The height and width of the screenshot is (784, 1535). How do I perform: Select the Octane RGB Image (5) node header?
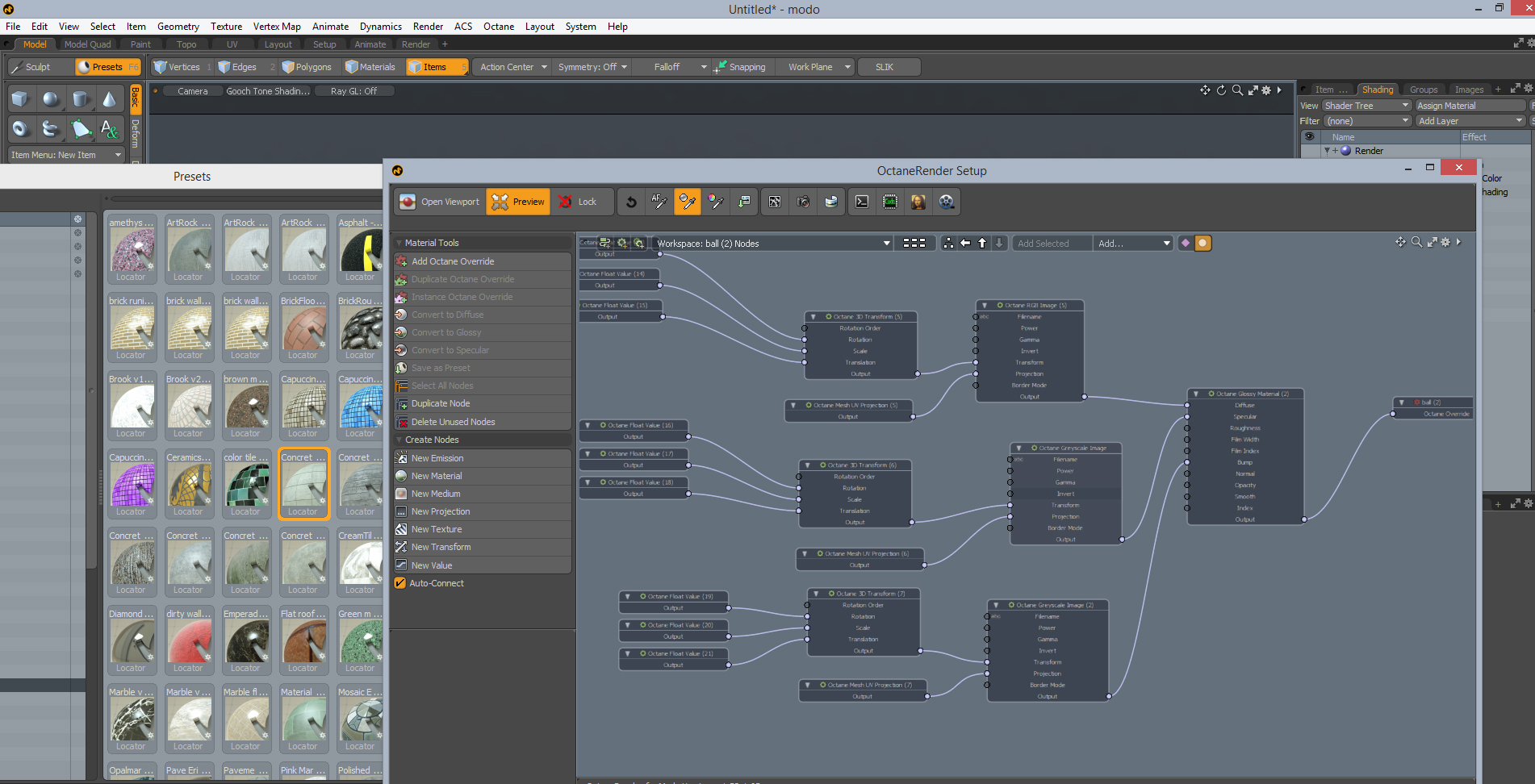coord(1030,305)
